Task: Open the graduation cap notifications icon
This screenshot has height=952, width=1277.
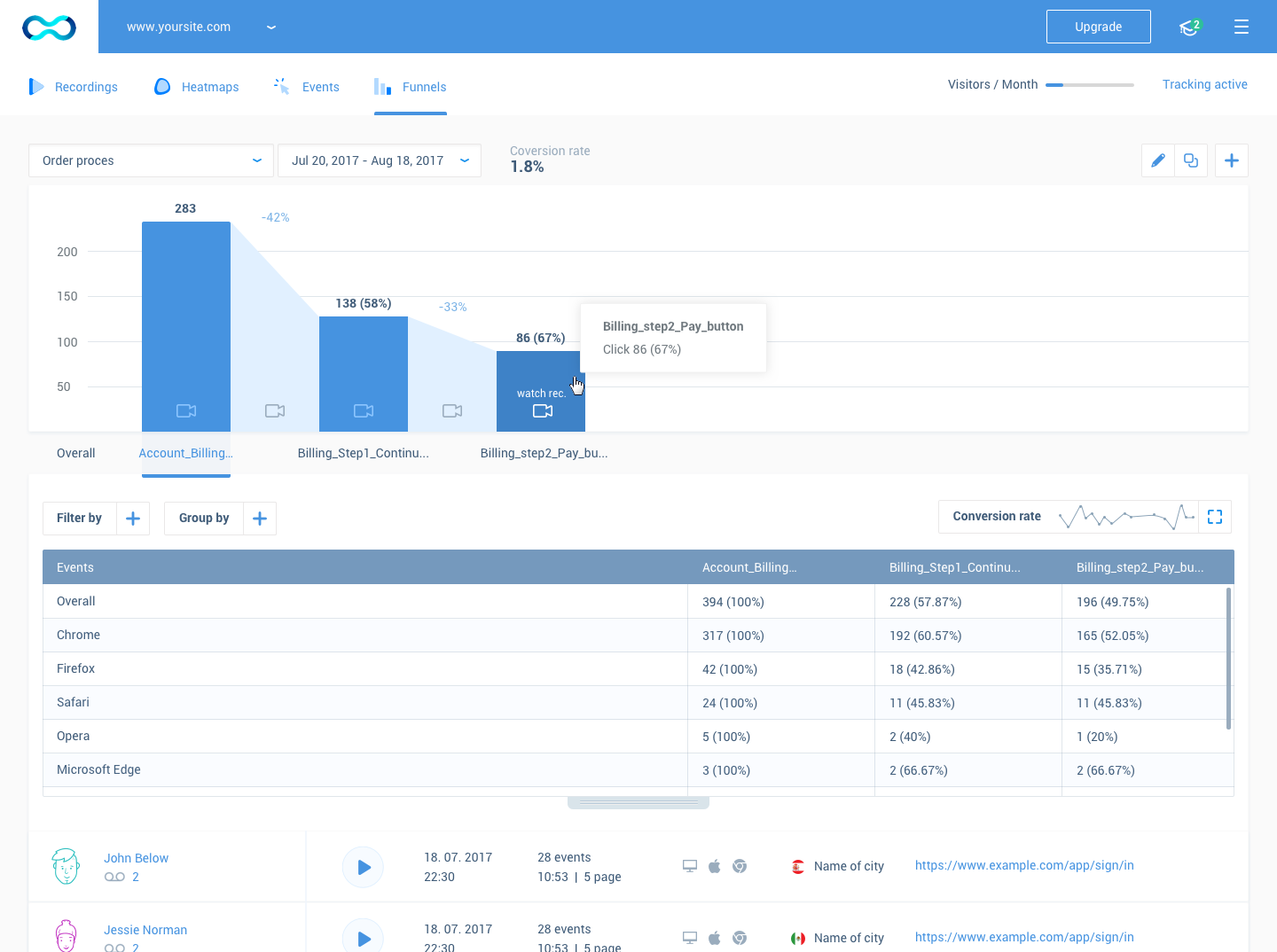Action: (x=1189, y=27)
